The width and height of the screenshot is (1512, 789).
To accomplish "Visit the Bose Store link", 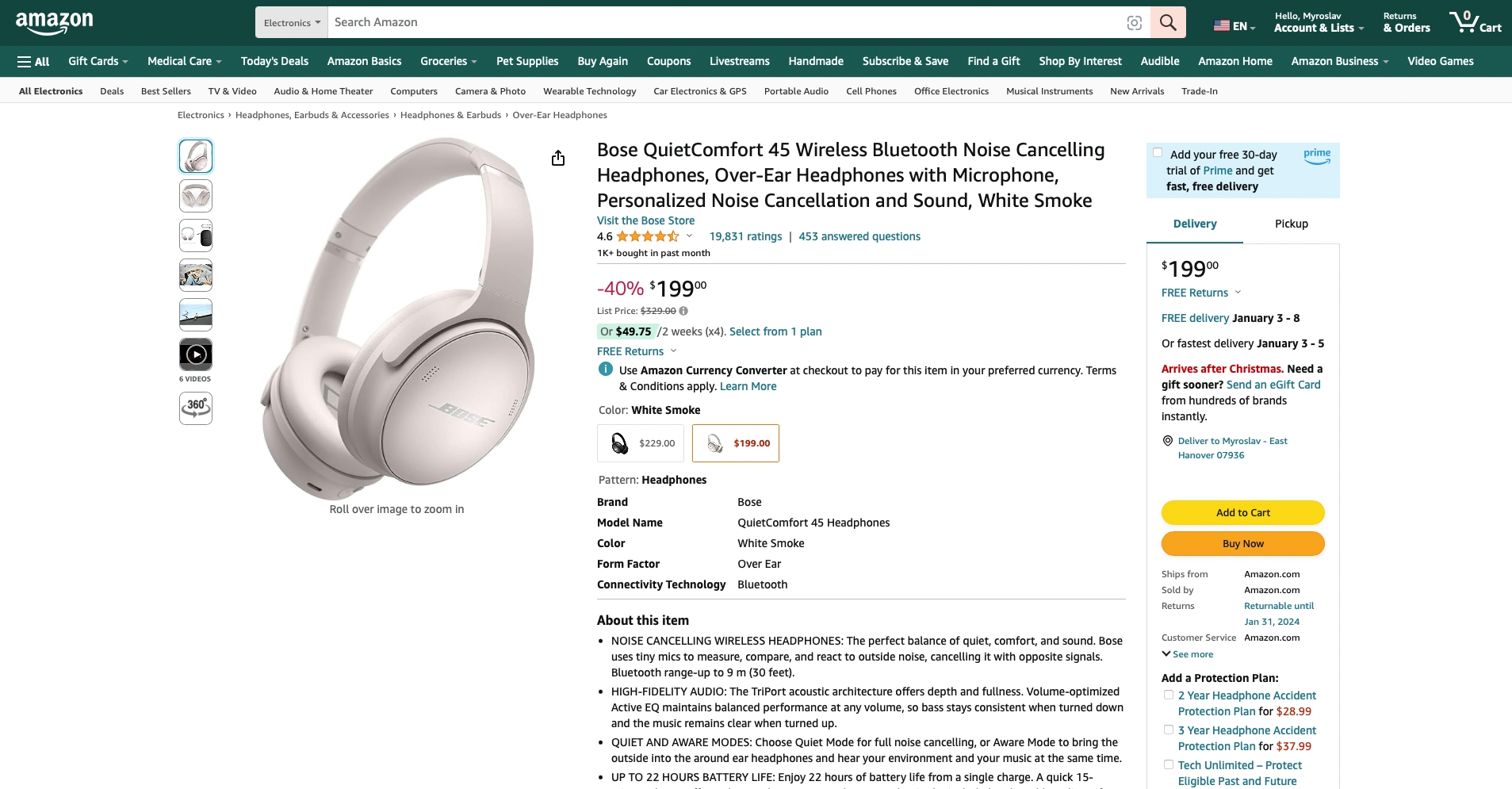I will [645, 220].
